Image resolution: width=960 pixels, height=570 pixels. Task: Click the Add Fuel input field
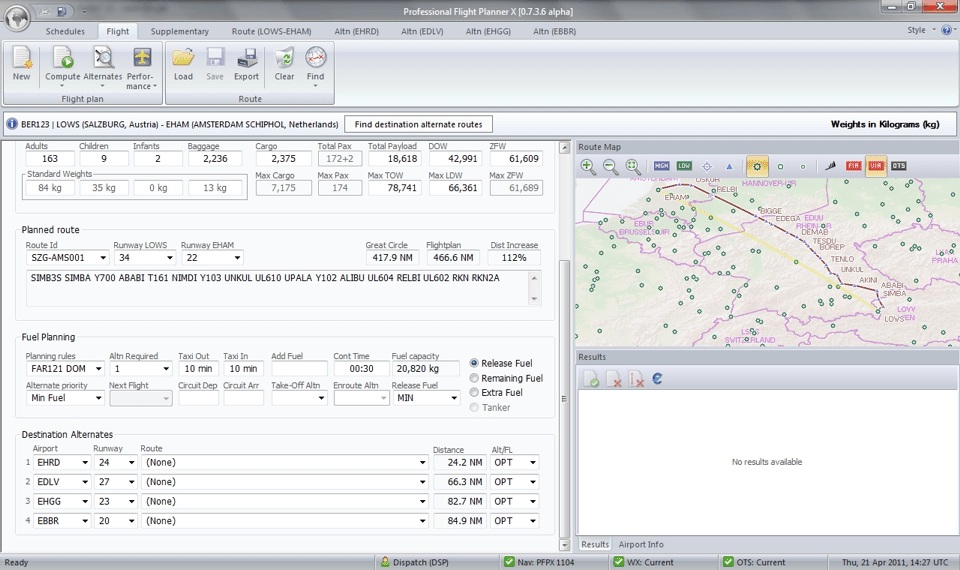299,369
